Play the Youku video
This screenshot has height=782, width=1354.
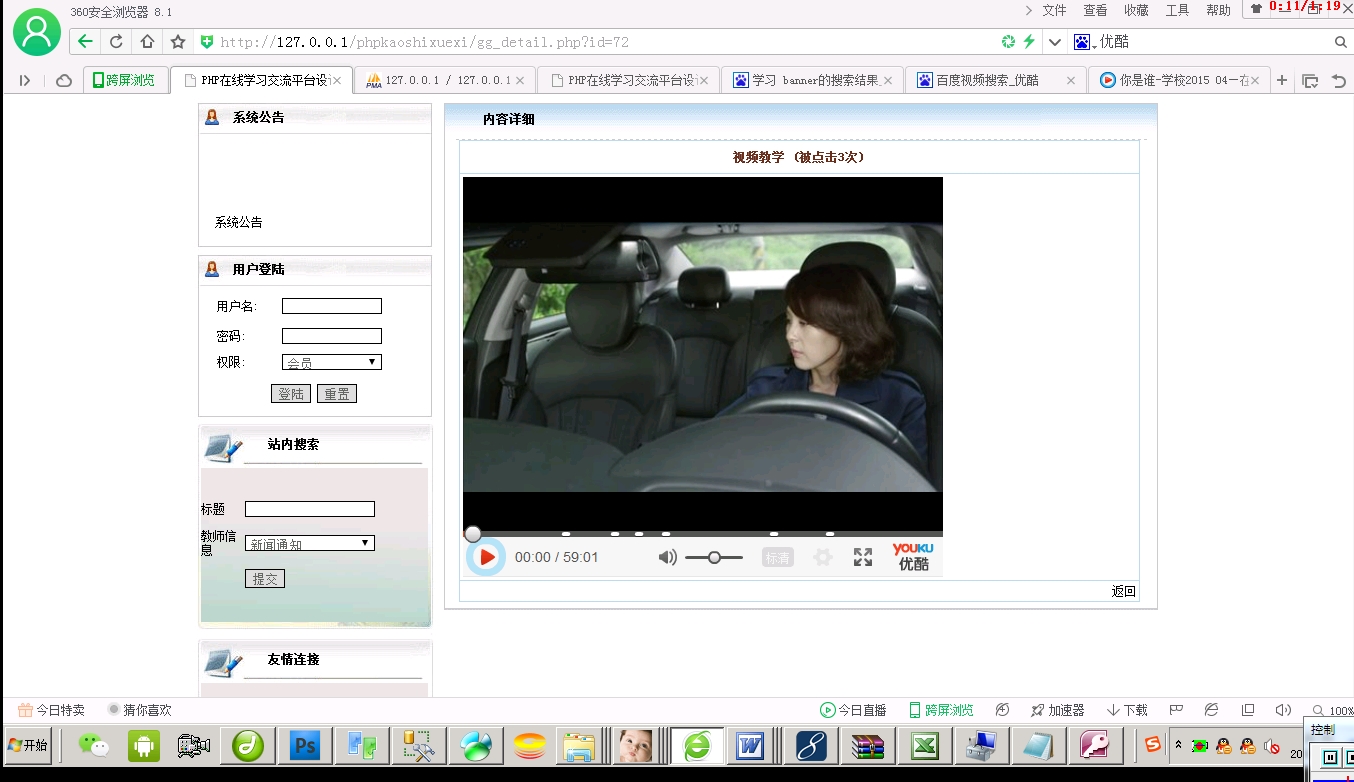coord(487,557)
